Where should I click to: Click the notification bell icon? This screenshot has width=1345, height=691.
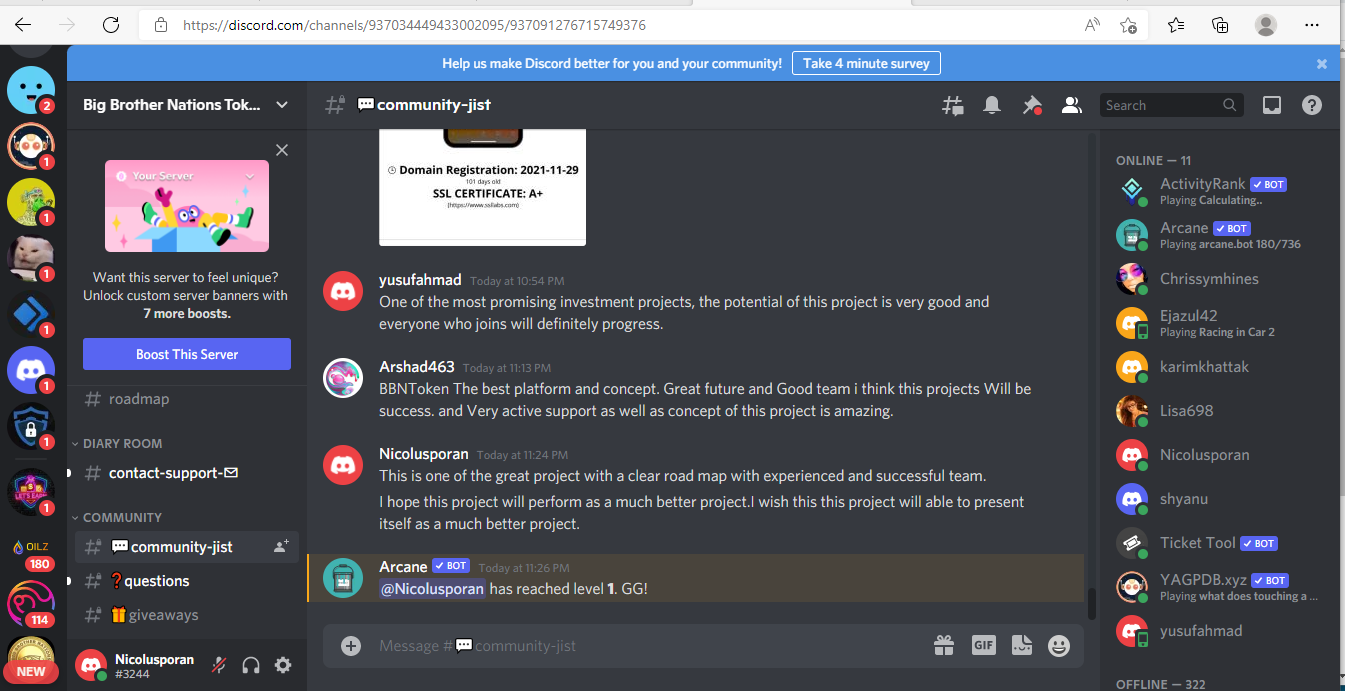(992, 105)
